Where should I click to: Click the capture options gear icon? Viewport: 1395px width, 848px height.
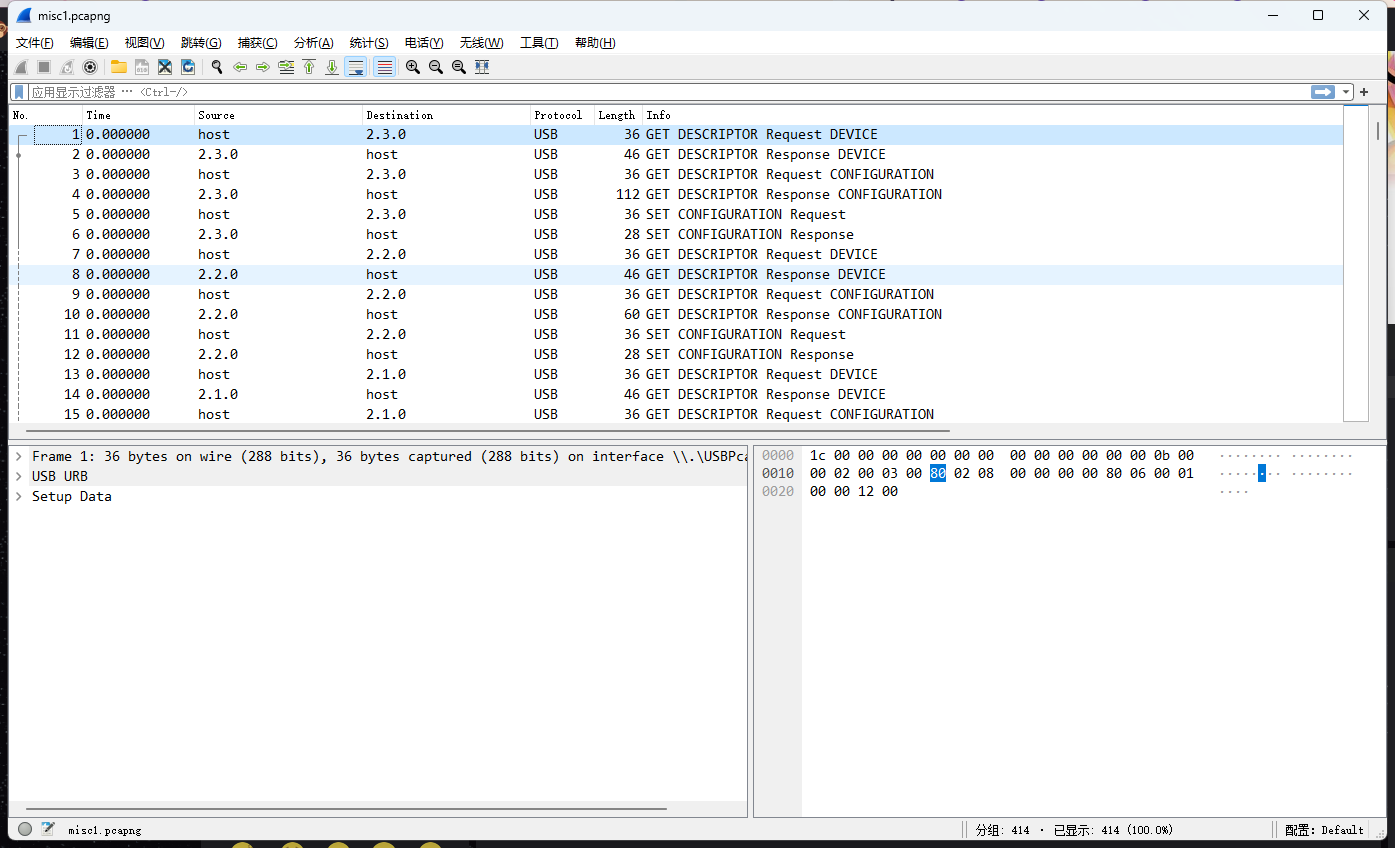point(90,67)
